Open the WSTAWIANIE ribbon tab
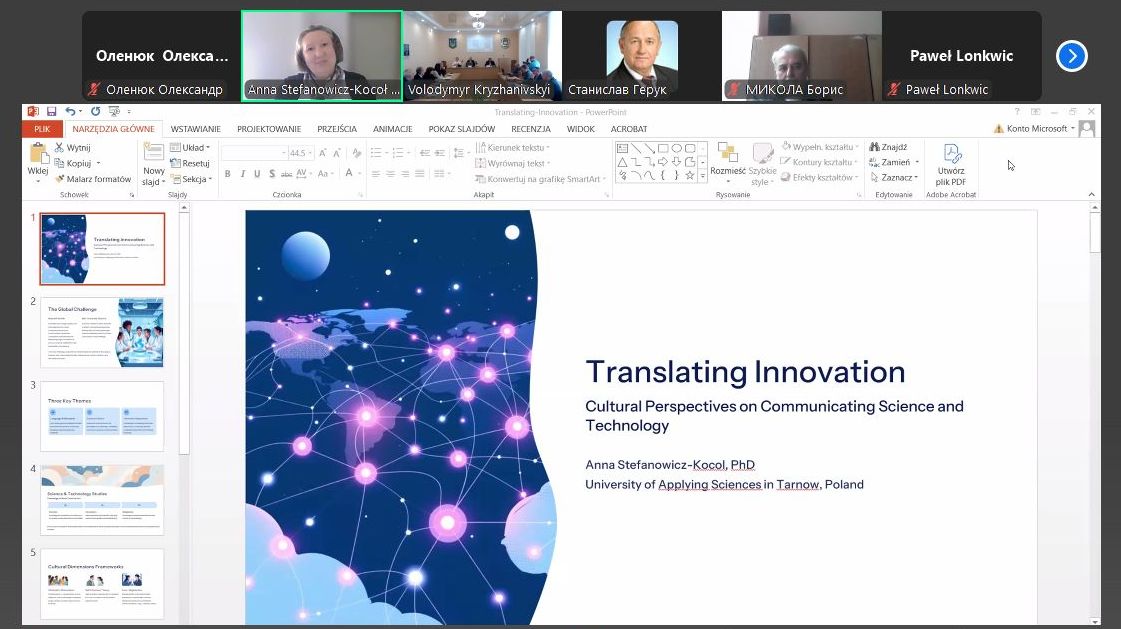Viewport: 1121px width, 629px height. point(195,129)
